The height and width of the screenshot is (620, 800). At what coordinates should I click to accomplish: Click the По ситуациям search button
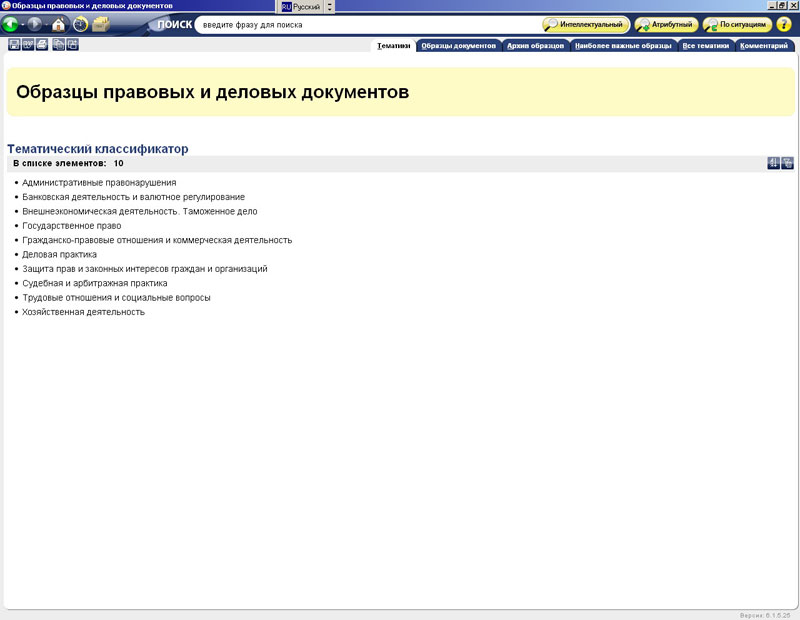[x=737, y=24]
